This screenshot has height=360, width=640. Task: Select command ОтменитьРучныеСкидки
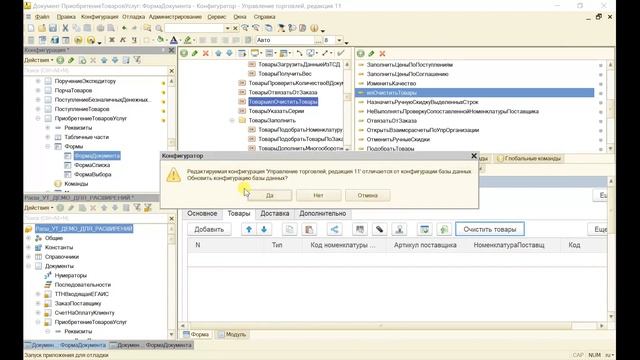pyautogui.click(x=398, y=140)
